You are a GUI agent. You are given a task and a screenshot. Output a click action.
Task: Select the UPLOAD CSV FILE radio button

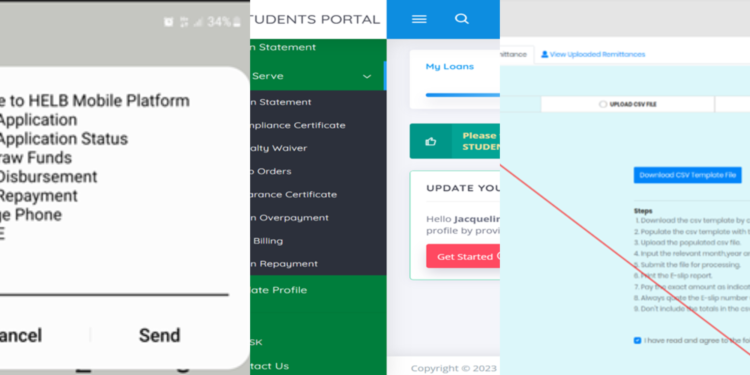click(603, 104)
